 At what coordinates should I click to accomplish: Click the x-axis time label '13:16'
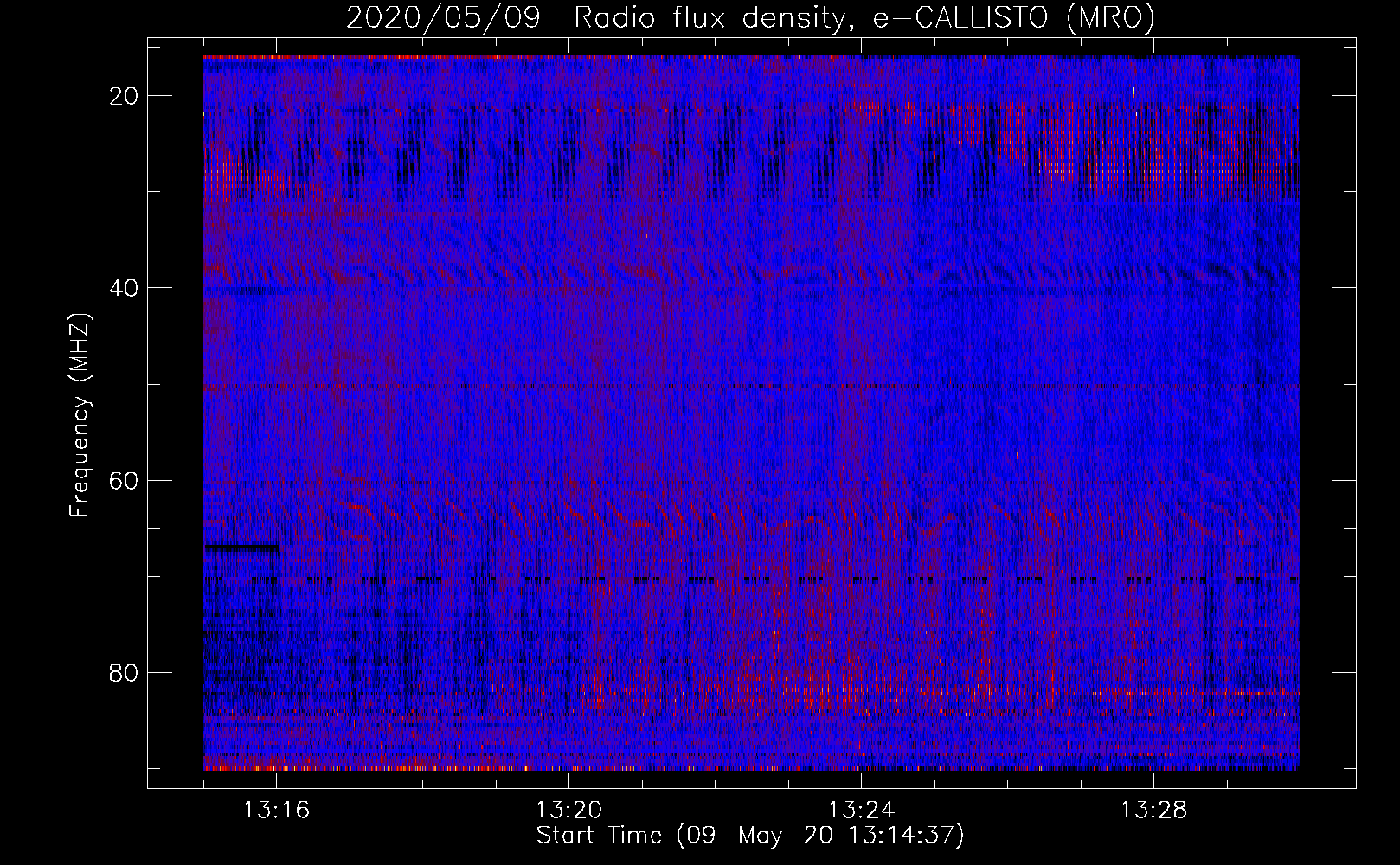(x=276, y=811)
